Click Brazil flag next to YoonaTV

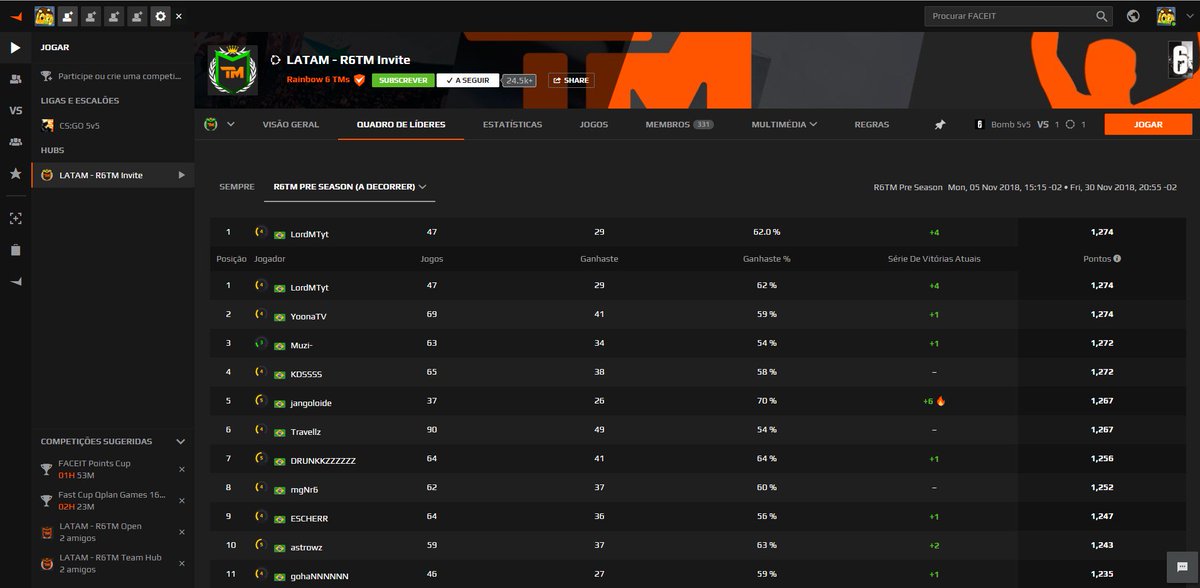pos(279,316)
